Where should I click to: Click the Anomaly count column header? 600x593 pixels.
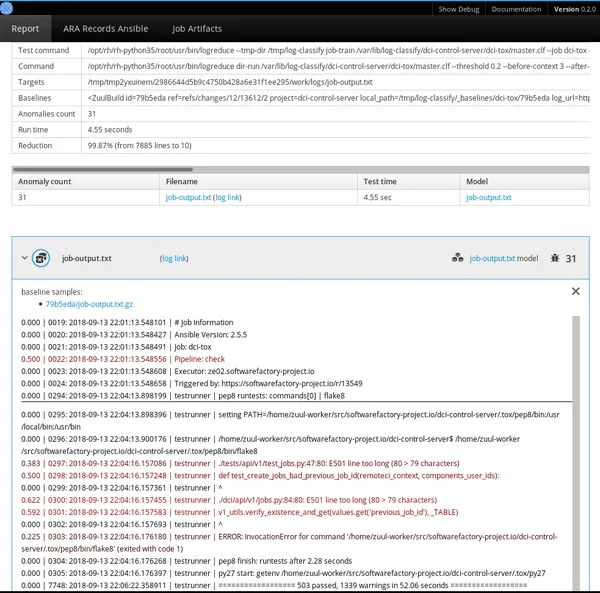point(46,181)
